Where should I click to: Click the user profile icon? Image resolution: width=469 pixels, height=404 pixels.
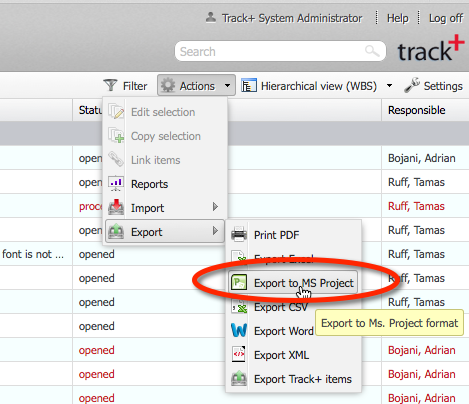[x=211, y=17]
